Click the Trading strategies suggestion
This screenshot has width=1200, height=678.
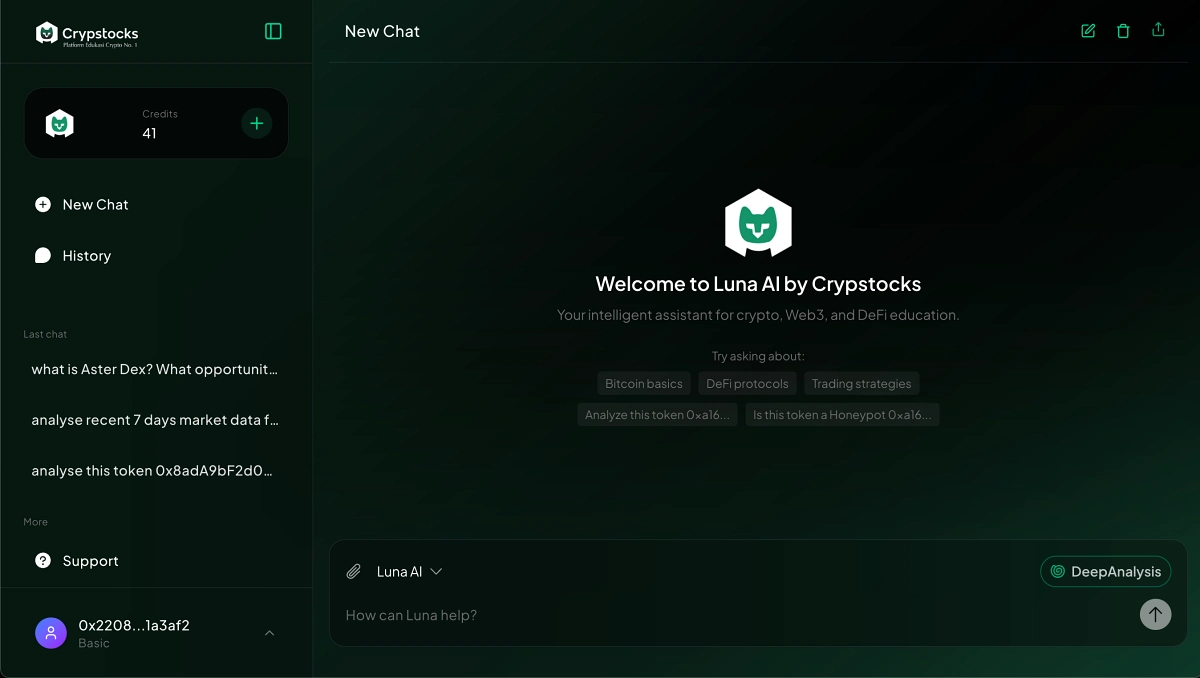(861, 383)
